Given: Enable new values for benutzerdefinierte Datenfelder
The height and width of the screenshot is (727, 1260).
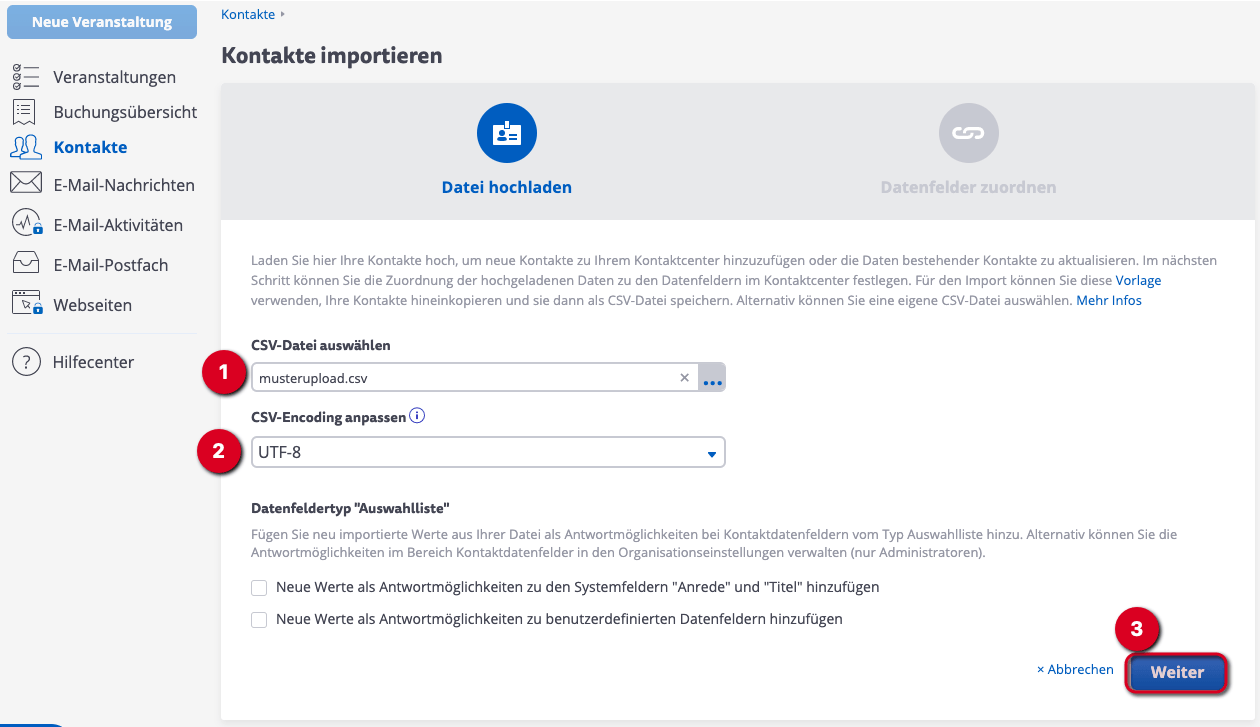Looking at the screenshot, I should pyautogui.click(x=259, y=620).
